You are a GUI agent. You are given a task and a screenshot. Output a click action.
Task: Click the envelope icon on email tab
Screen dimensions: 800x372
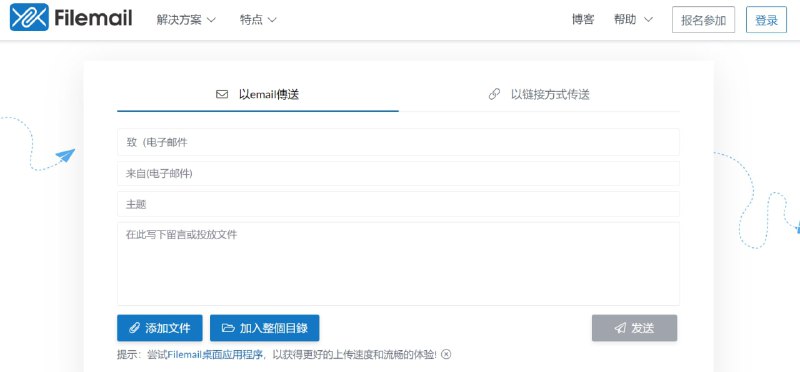click(x=222, y=94)
